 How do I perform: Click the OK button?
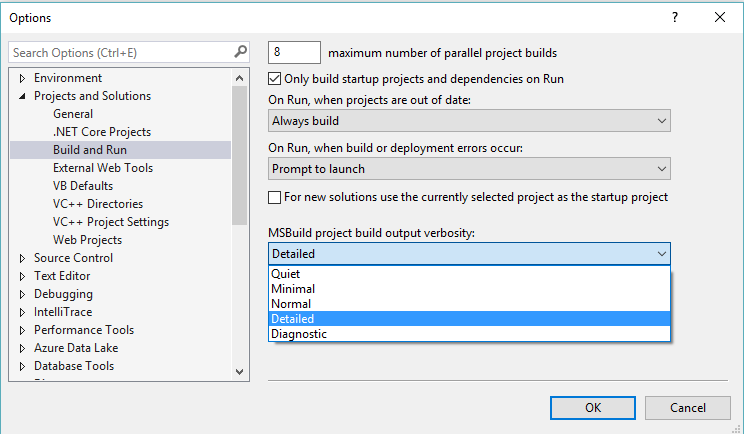(593, 408)
